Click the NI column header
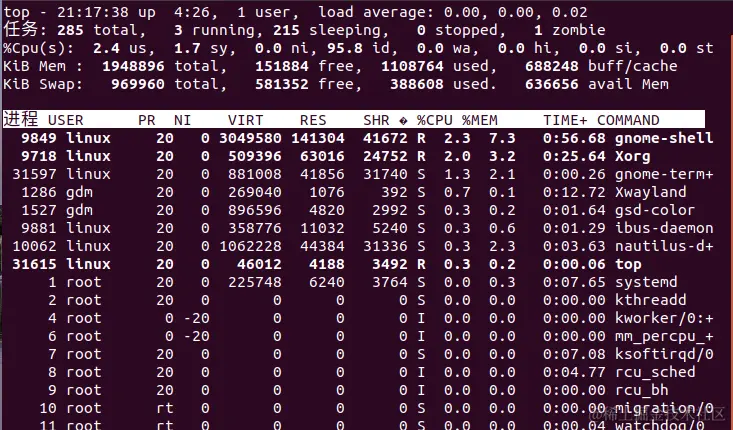Image resolution: width=733 pixels, height=430 pixels. (x=182, y=120)
